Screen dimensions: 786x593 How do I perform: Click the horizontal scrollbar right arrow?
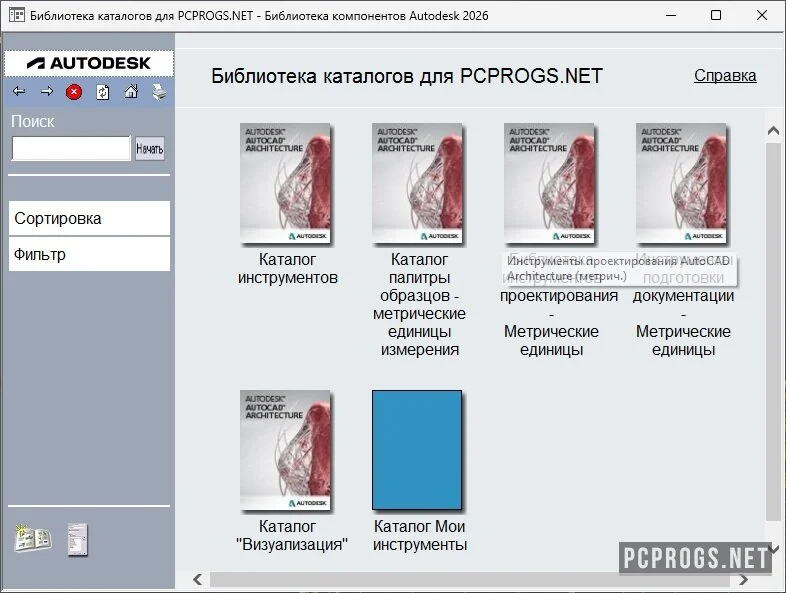744,580
